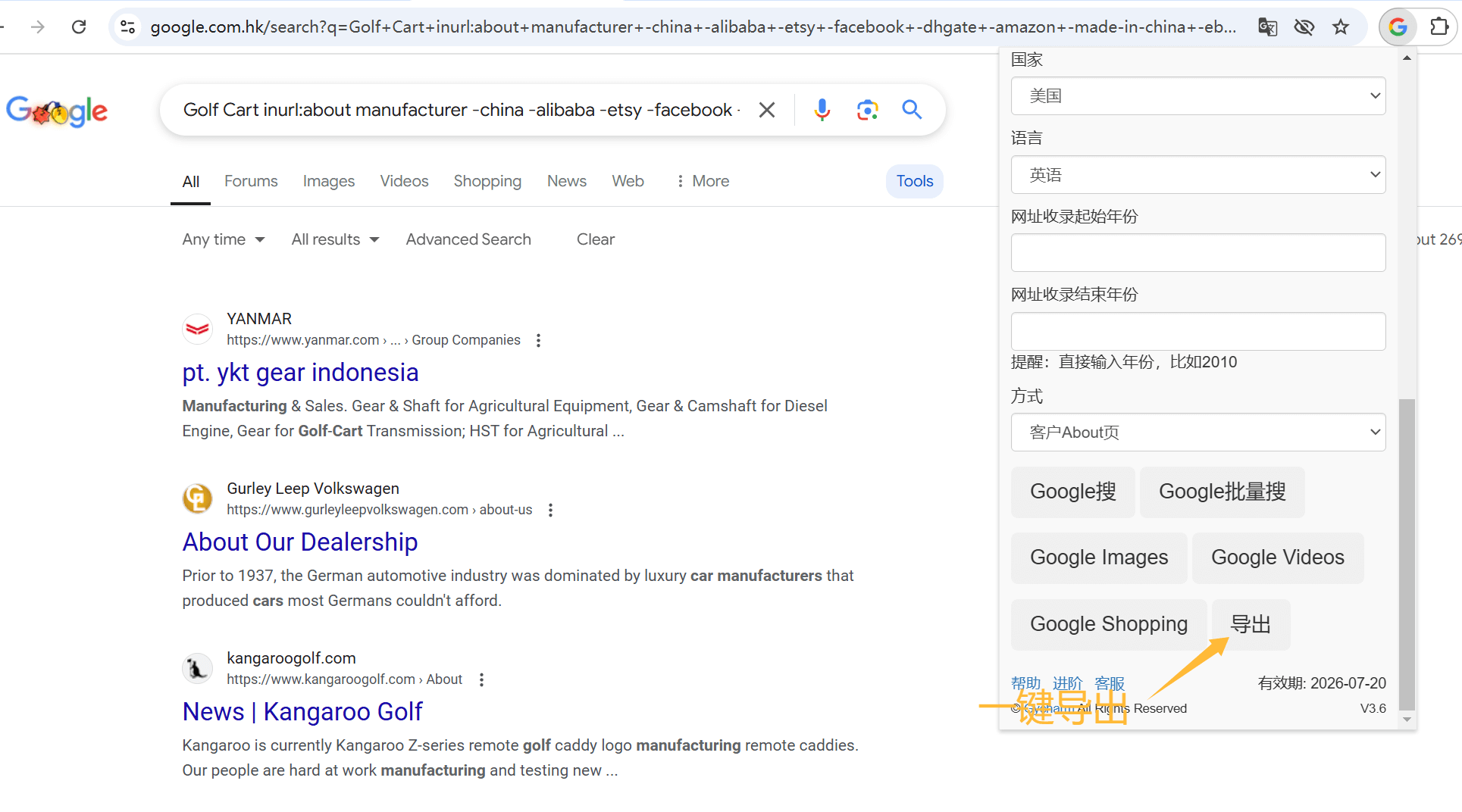This screenshot has height=812, width=1462.
Task: Focus the 网址收录结束年份 input field
Action: 1197,332
